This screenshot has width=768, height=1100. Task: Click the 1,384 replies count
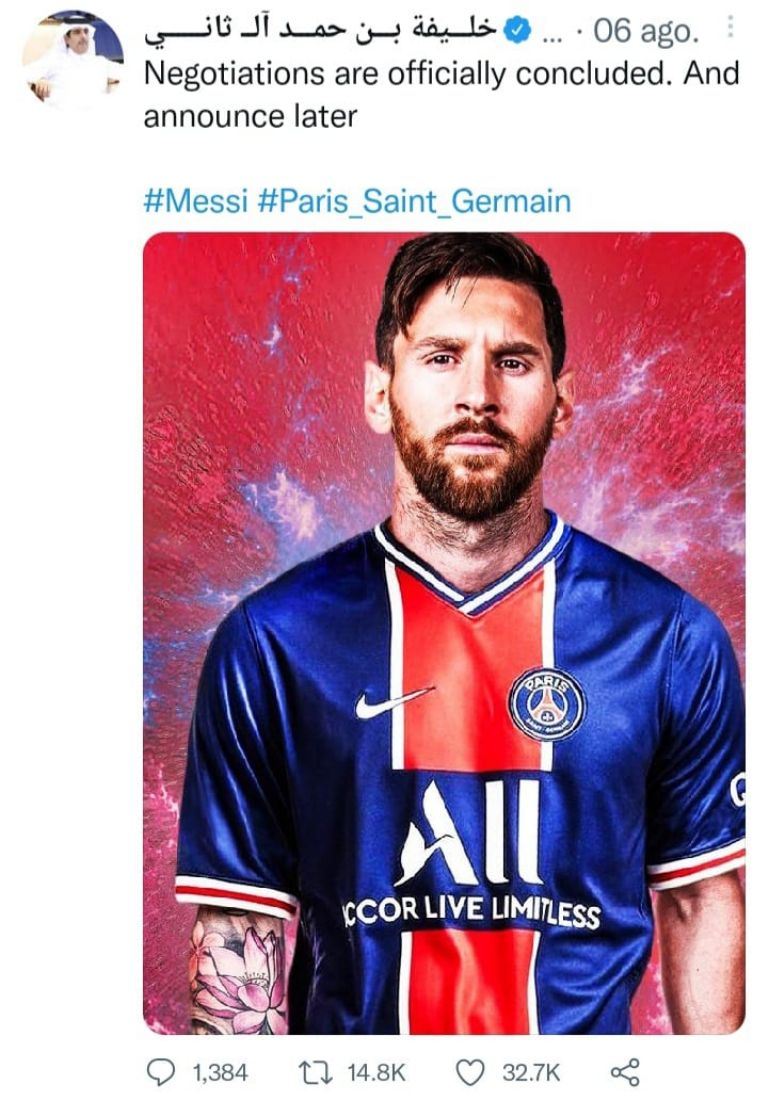coord(218,1072)
